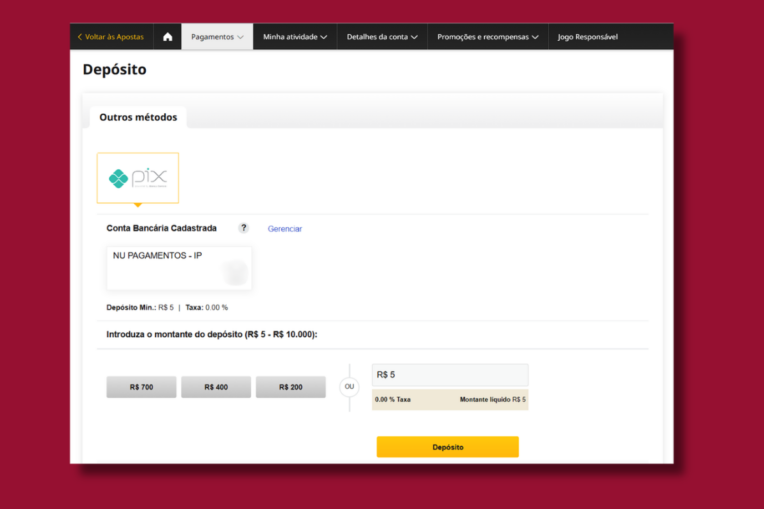Viewport: 764px width, 509px height.
Task: Open the Pagamentos dropdown menu
Action: [217, 37]
